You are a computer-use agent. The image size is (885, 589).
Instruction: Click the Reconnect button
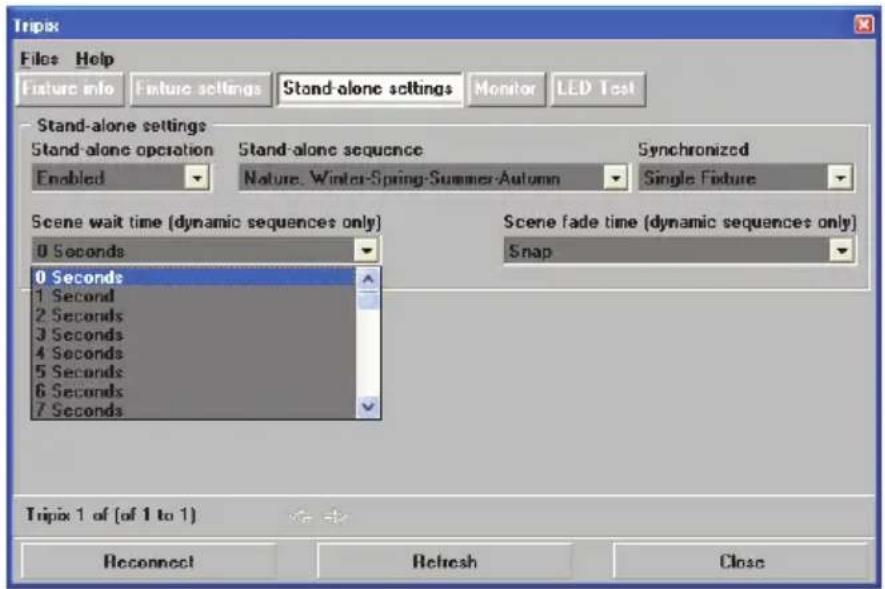pos(149,561)
